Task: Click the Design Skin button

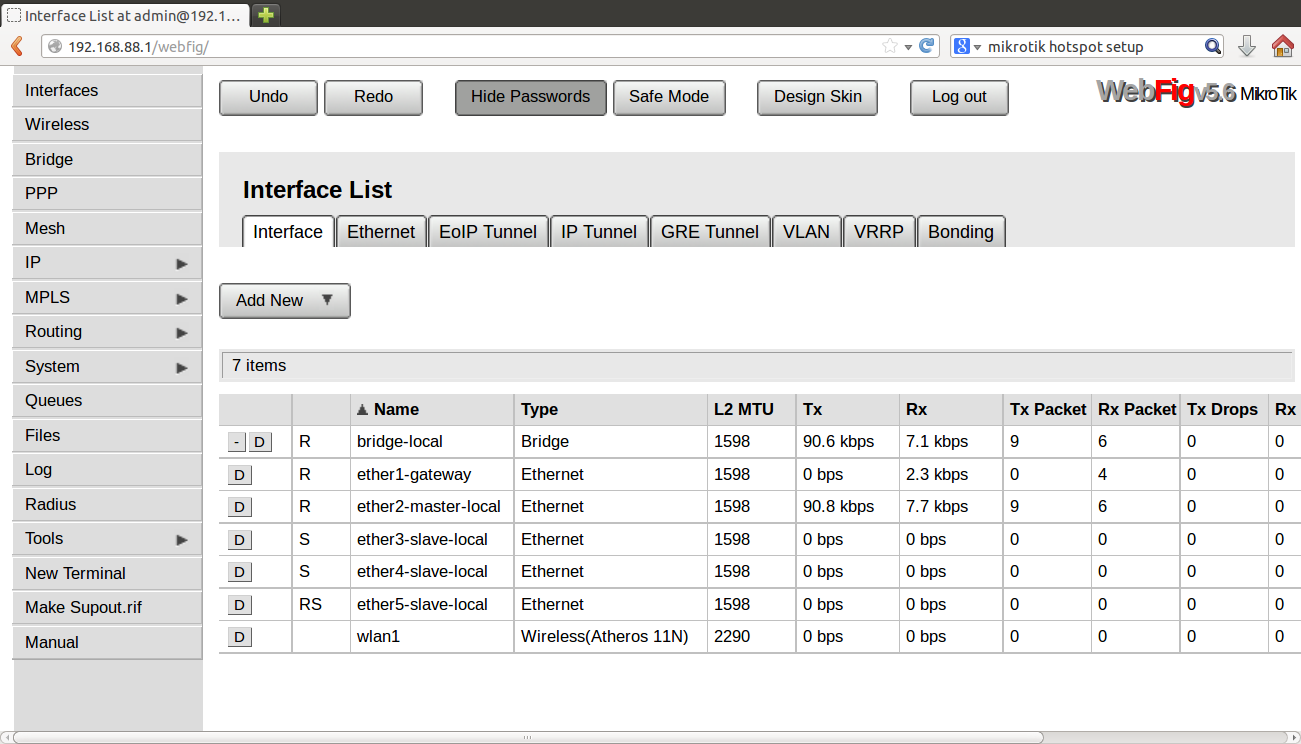Action: (818, 97)
